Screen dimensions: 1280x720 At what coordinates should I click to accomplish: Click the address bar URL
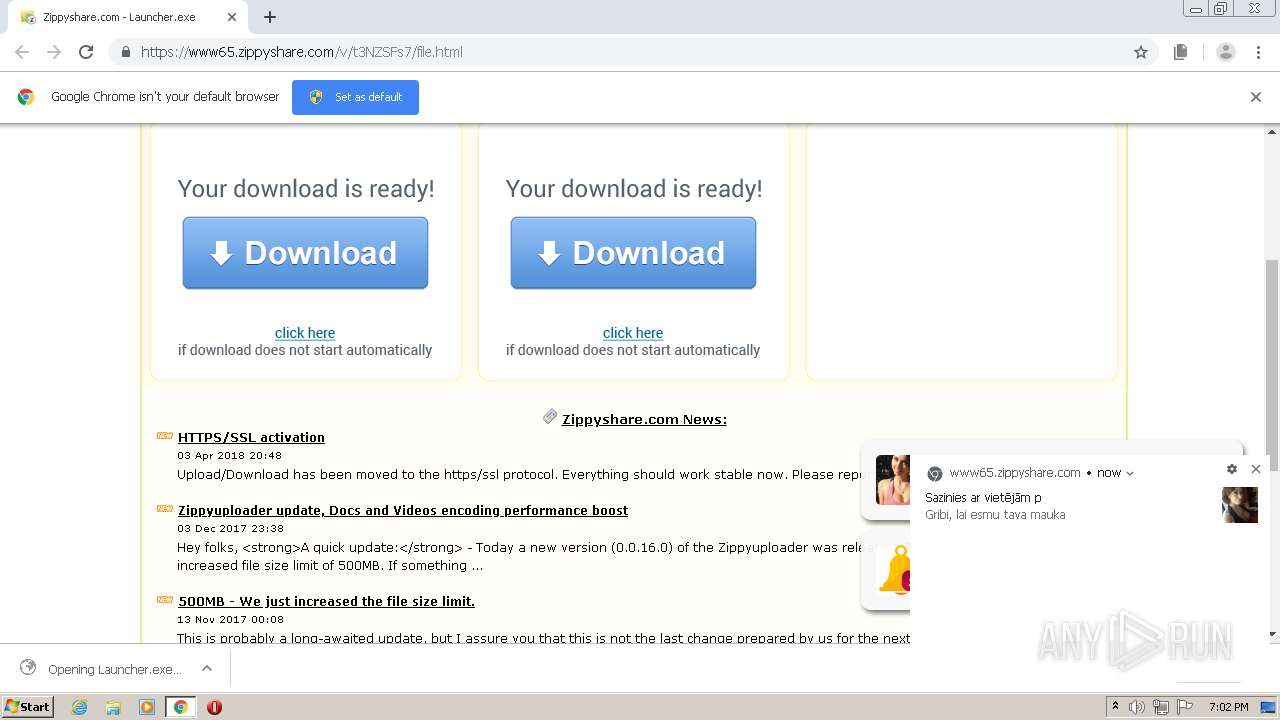tap(301, 52)
